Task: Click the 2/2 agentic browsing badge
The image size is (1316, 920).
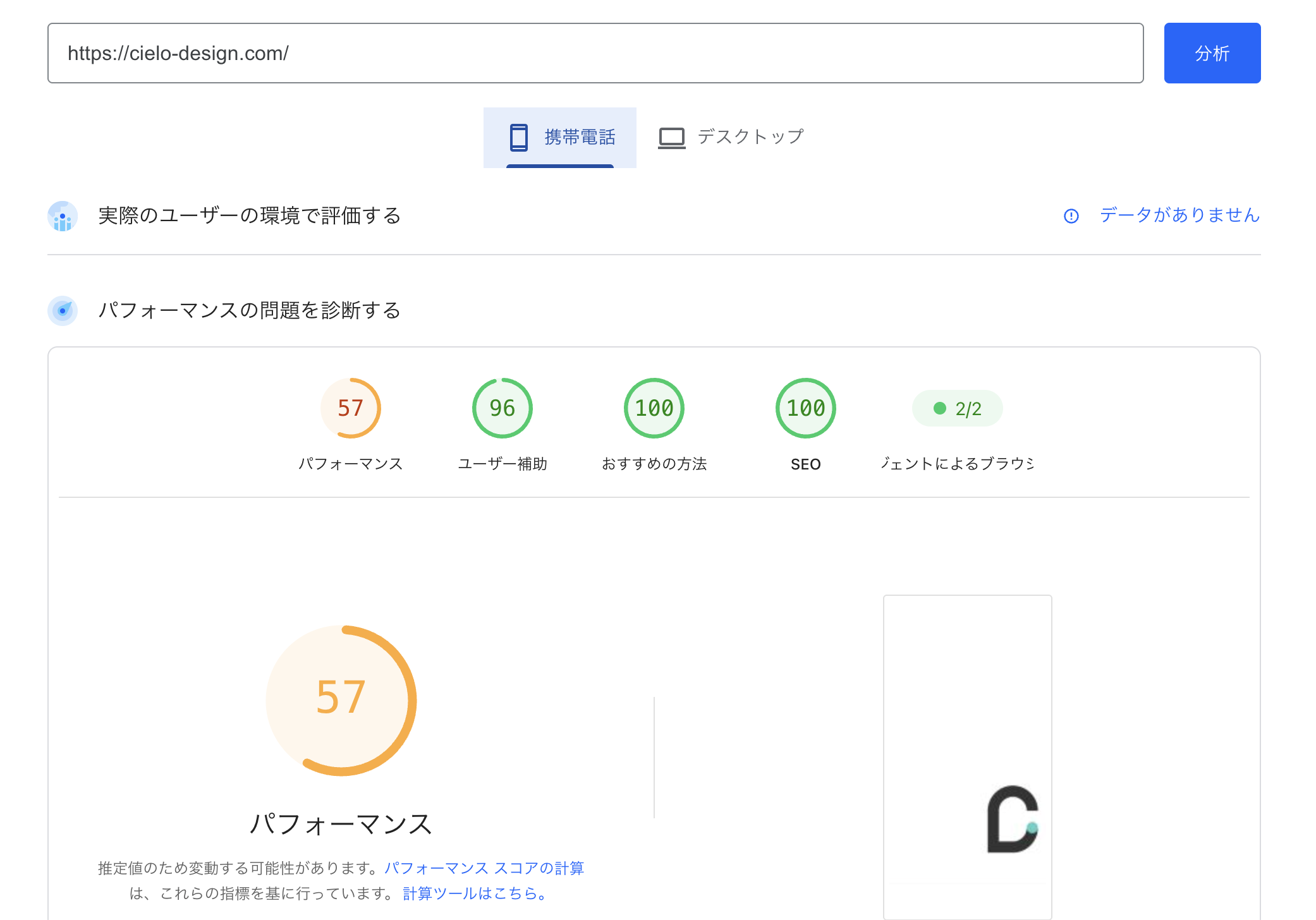Action: [x=957, y=408]
